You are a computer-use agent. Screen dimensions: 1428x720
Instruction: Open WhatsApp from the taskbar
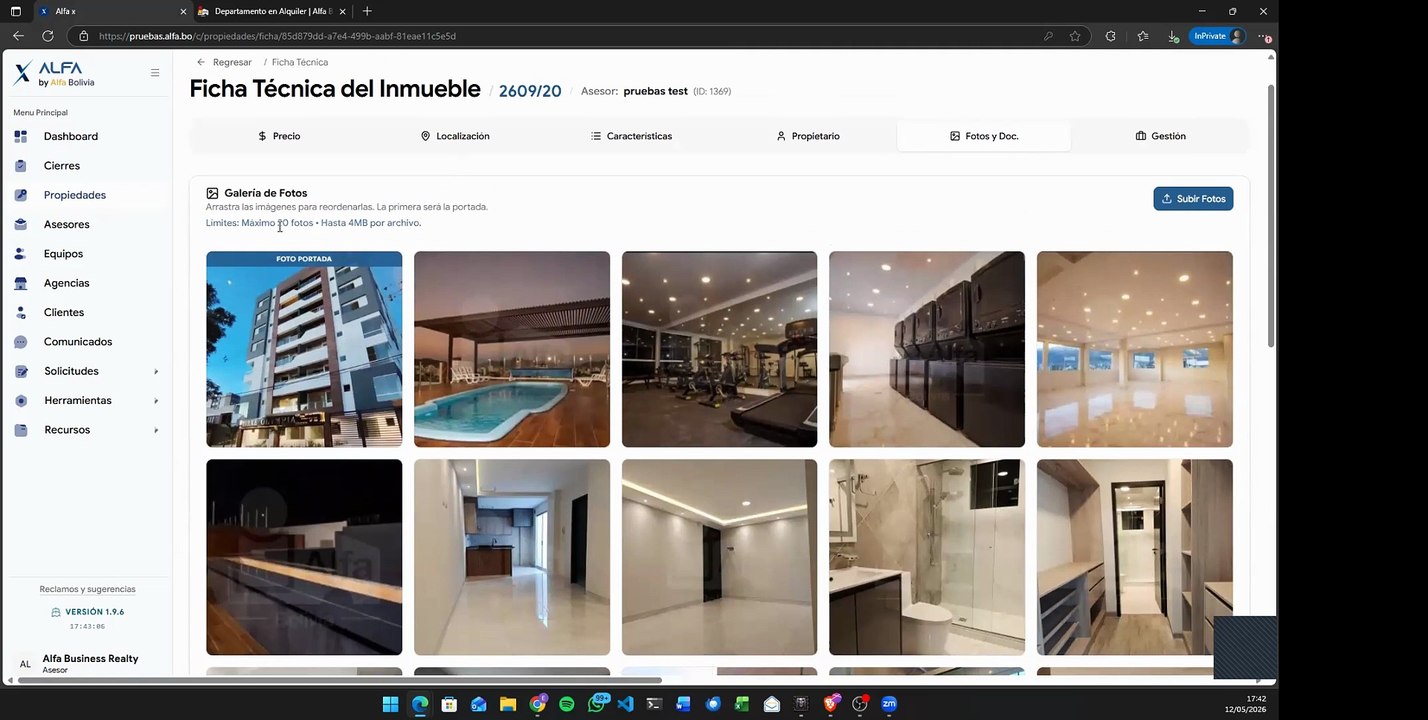point(597,704)
